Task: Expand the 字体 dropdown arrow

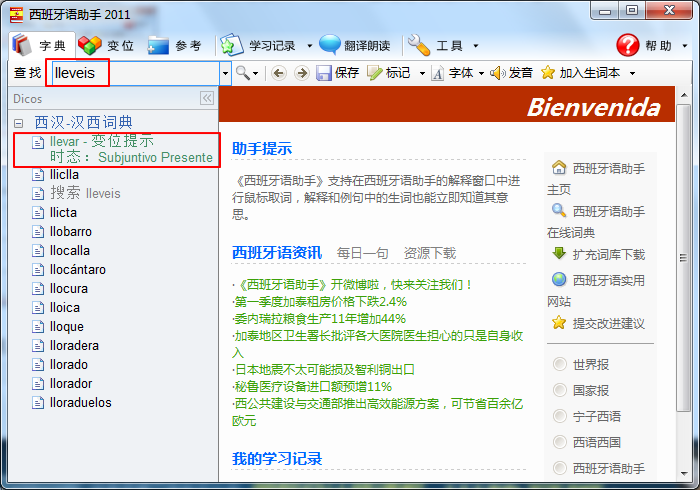Action: coord(481,73)
